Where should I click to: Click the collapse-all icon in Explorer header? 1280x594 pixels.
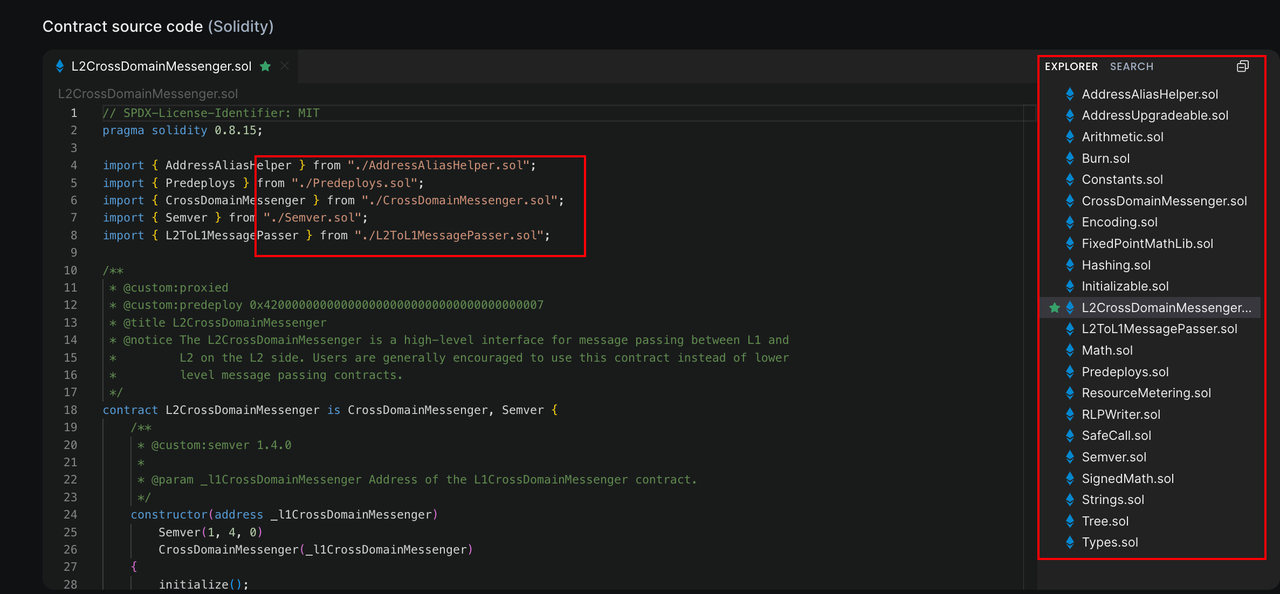point(1242,67)
